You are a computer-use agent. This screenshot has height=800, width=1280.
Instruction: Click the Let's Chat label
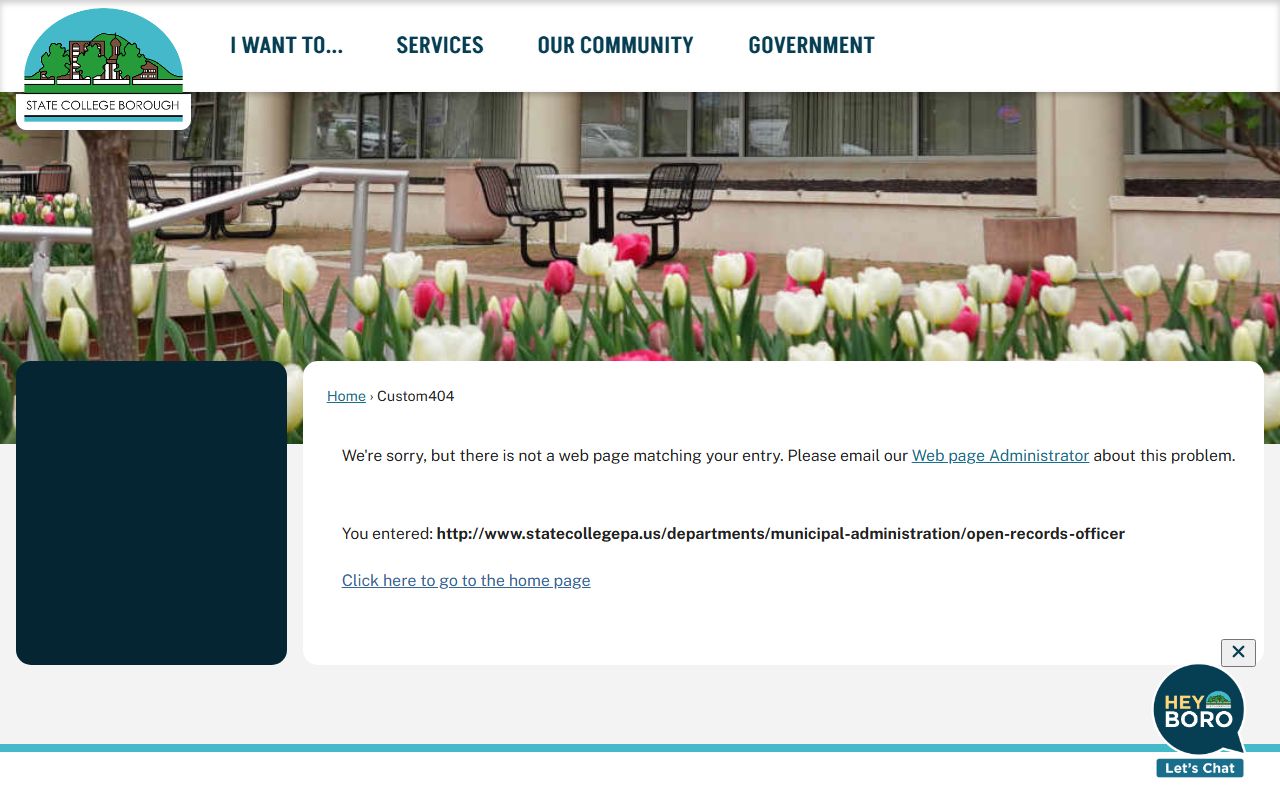(x=1200, y=768)
